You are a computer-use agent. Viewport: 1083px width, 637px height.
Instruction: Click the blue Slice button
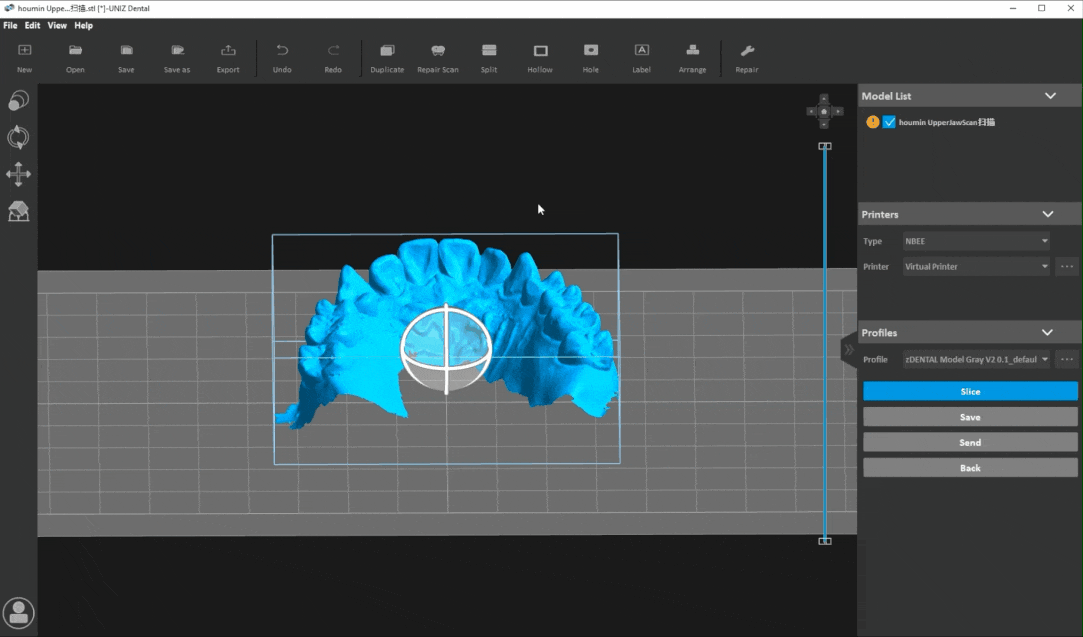click(x=970, y=392)
